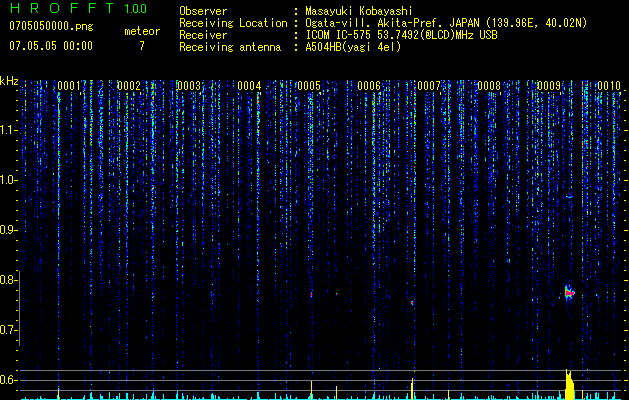The height and width of the screenshot is (400, 629).
Task: Click the short horizontal echo line near 0.97 kHz
Action: pyautogui.click(x=569, y=197)
